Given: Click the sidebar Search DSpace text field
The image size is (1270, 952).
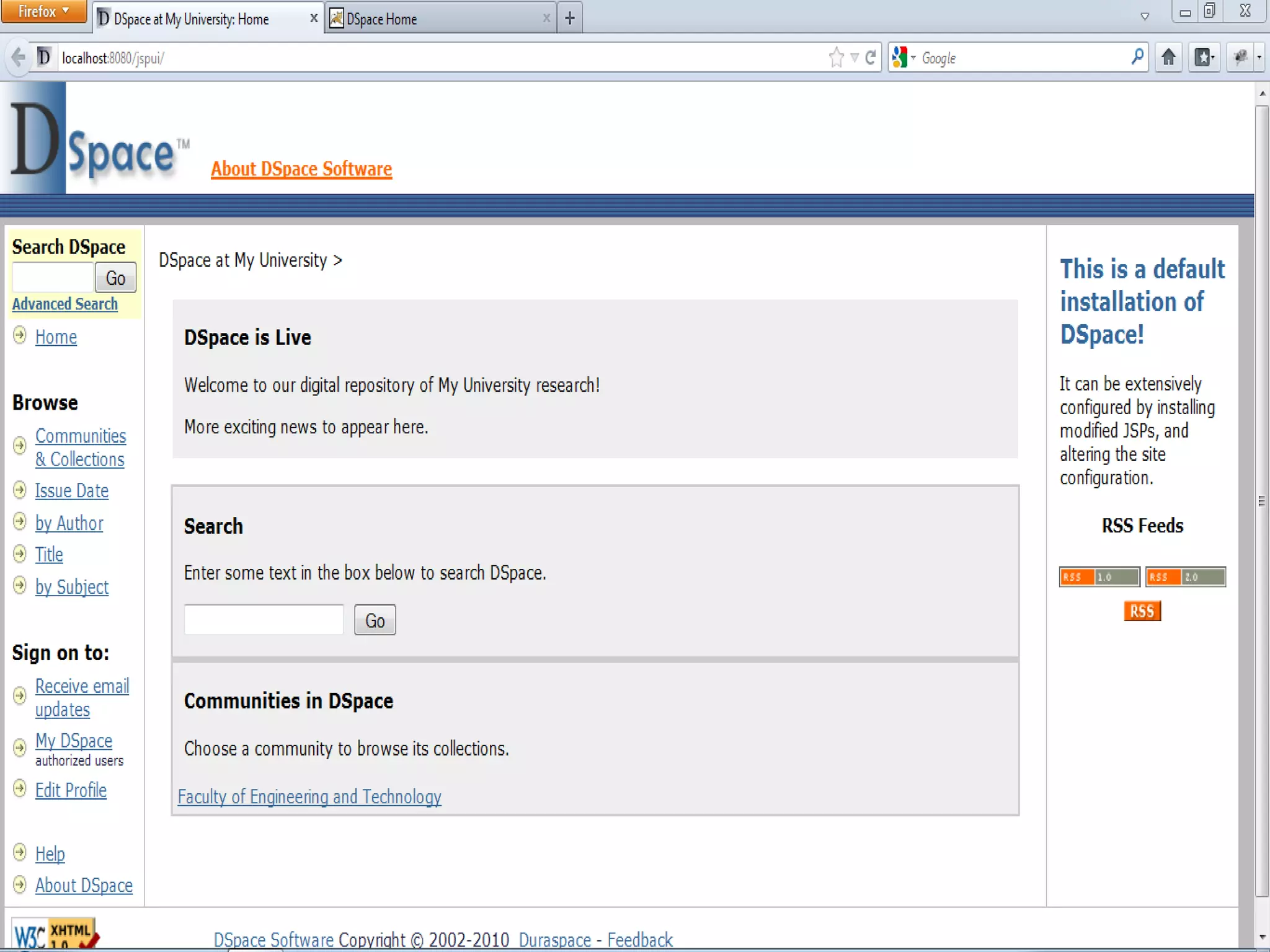Looking at the screenshot, I should (x=53, y=277).
